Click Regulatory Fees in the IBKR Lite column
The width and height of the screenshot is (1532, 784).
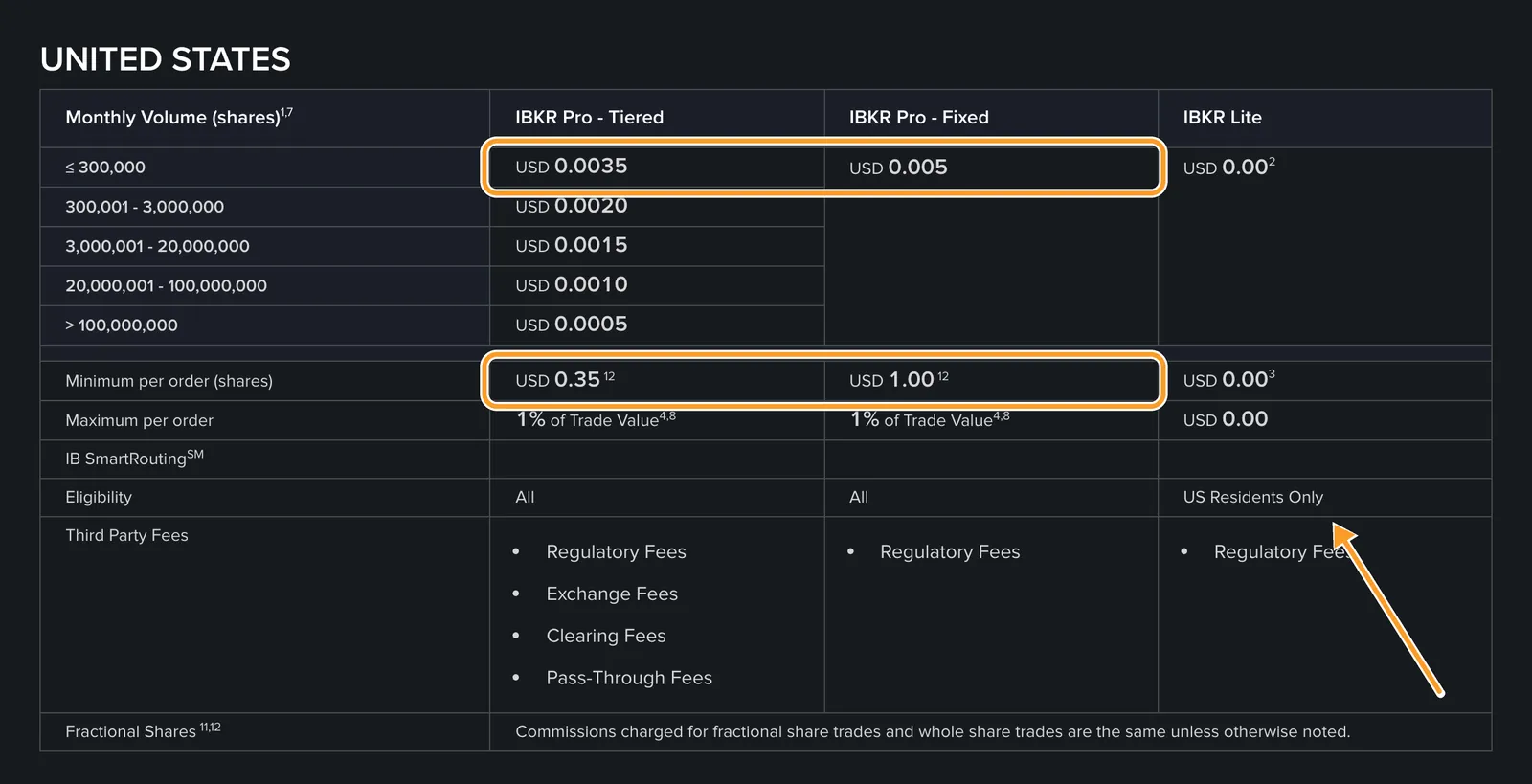click(1282, 552)
